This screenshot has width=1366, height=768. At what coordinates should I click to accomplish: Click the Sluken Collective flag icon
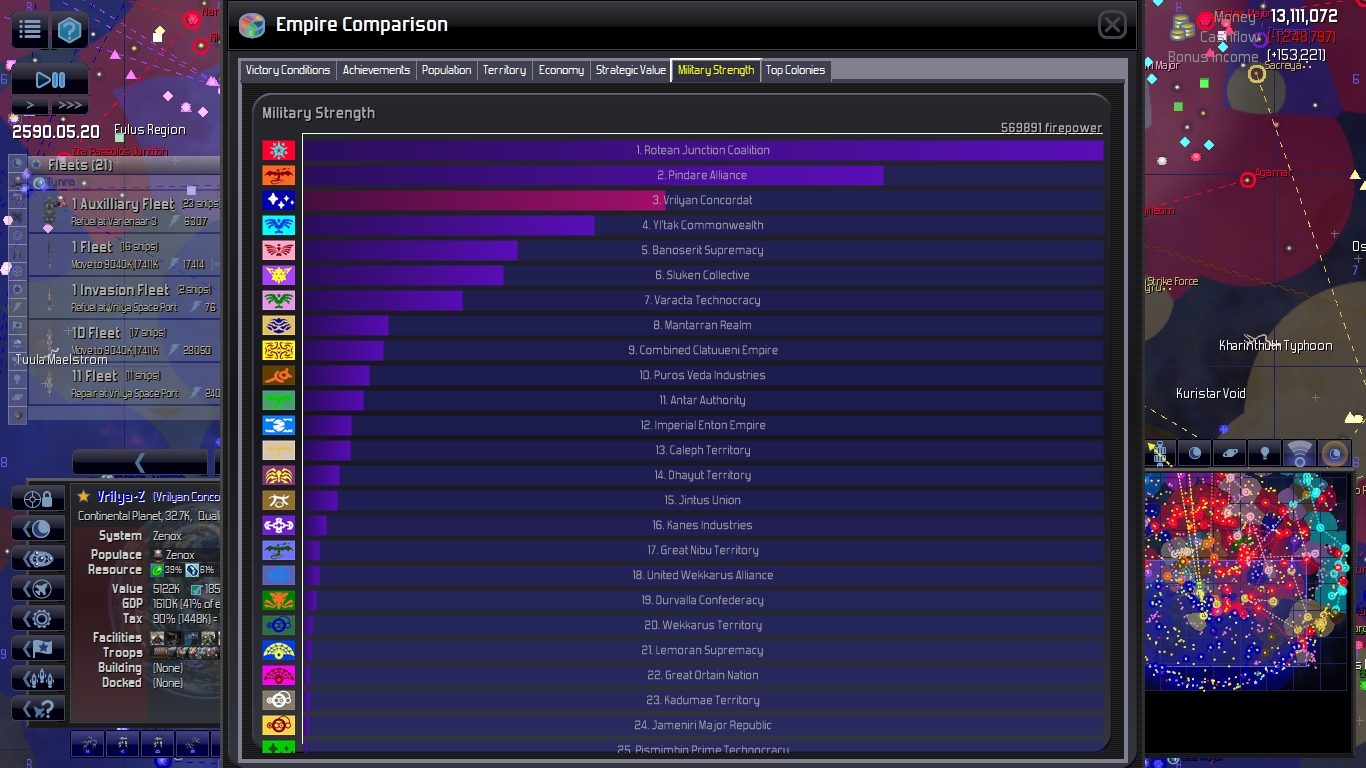[x=278, y=275]
